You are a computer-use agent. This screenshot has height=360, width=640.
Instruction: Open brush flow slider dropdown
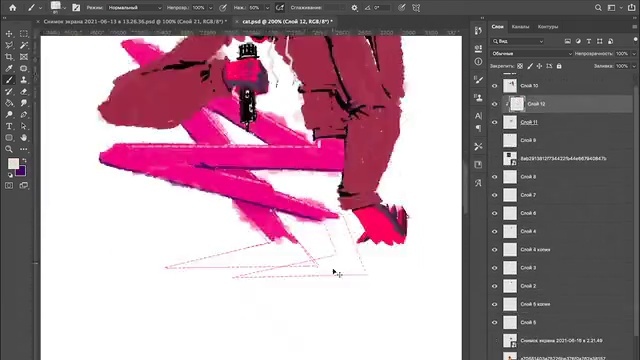click(x=267, y=8)
